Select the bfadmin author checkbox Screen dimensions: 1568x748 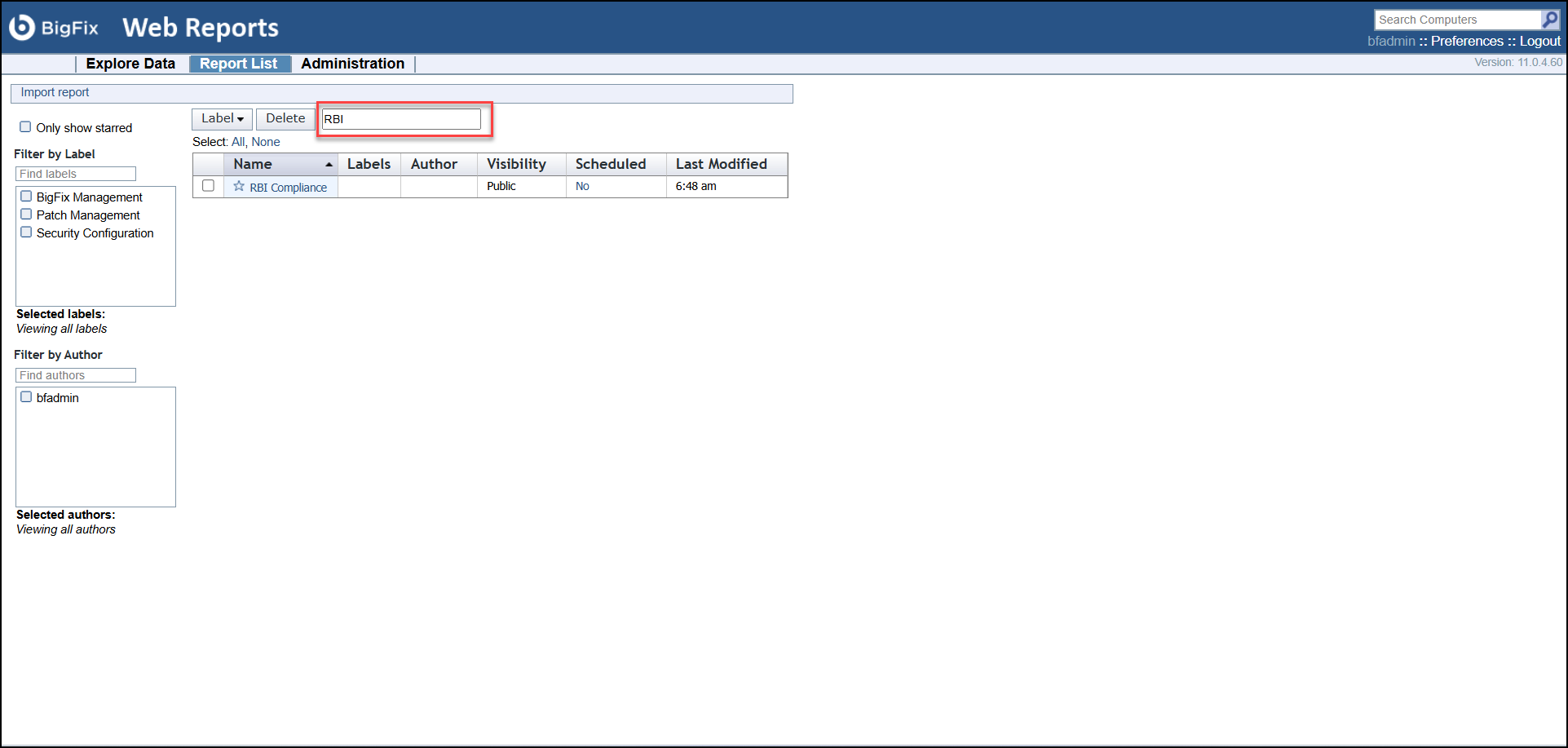pos(26,396)
